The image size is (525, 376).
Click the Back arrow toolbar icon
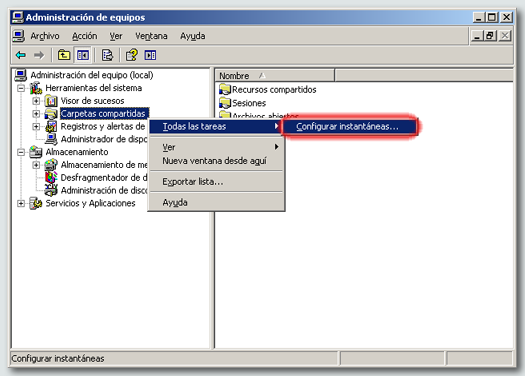click(x=21, y=55)
